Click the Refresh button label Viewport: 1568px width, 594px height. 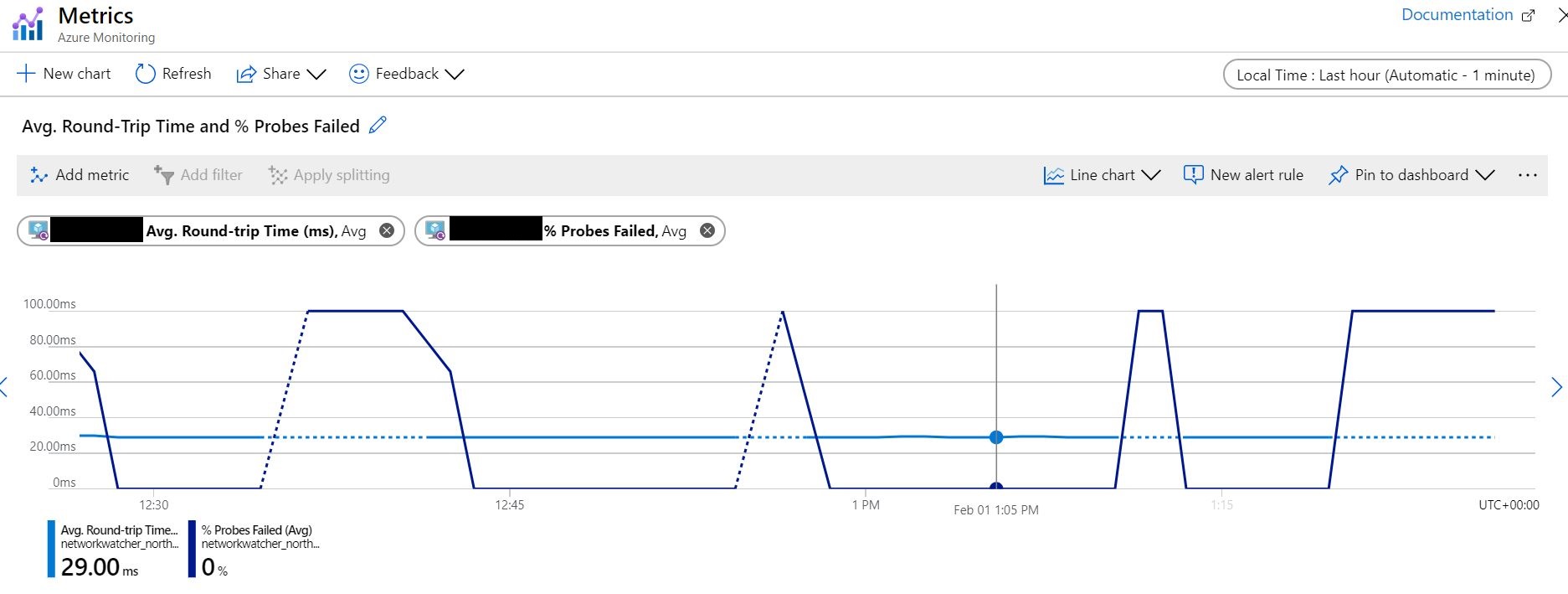pos(187,74)
